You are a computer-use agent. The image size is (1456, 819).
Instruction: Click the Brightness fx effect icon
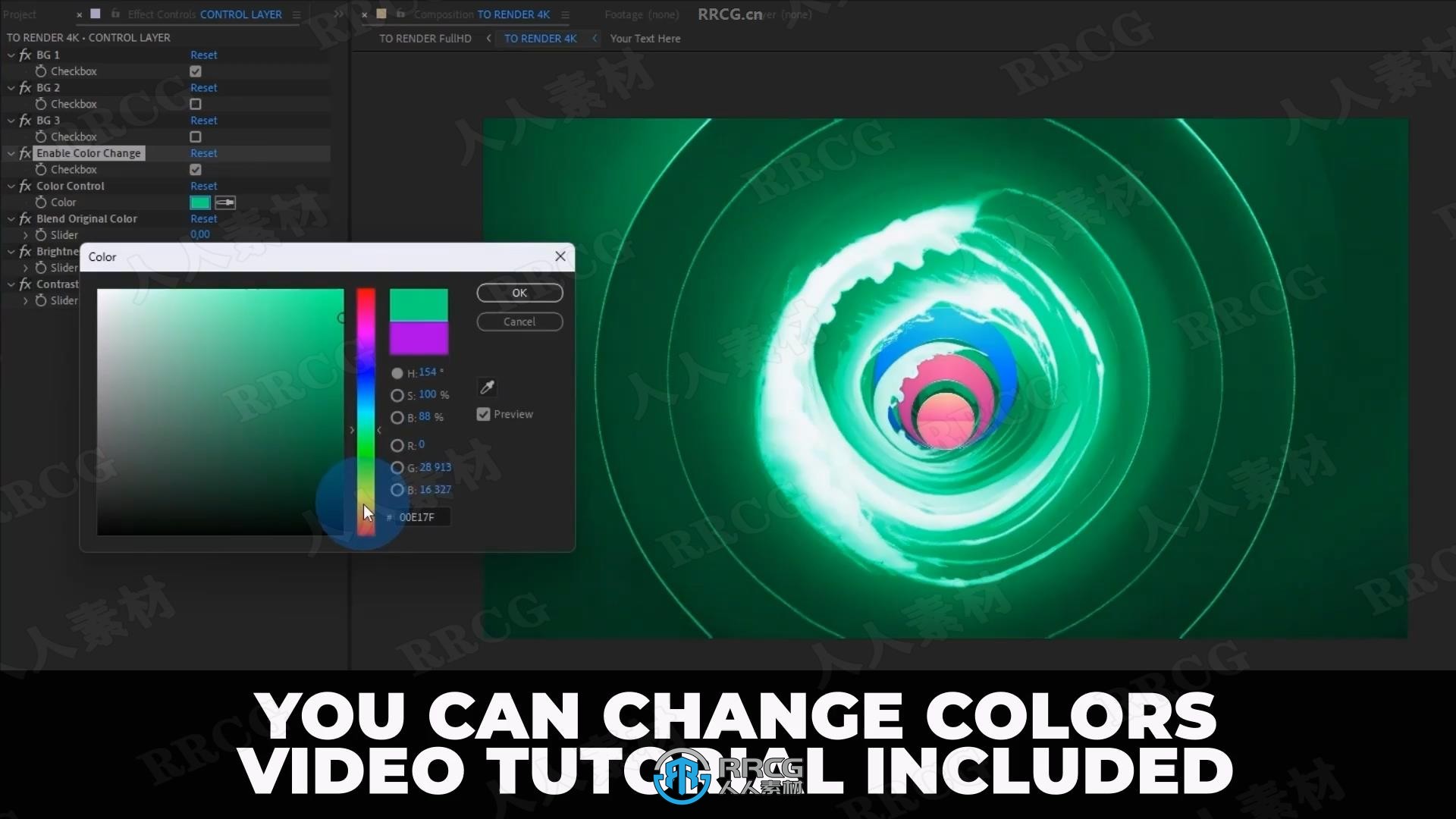point(24,251)
